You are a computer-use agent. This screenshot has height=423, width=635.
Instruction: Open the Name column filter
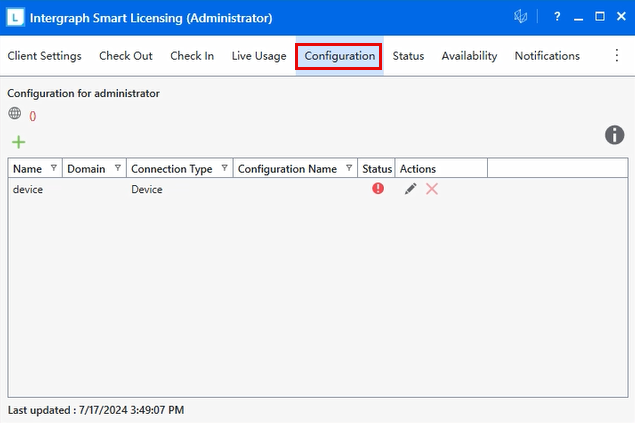coord(53,168)
